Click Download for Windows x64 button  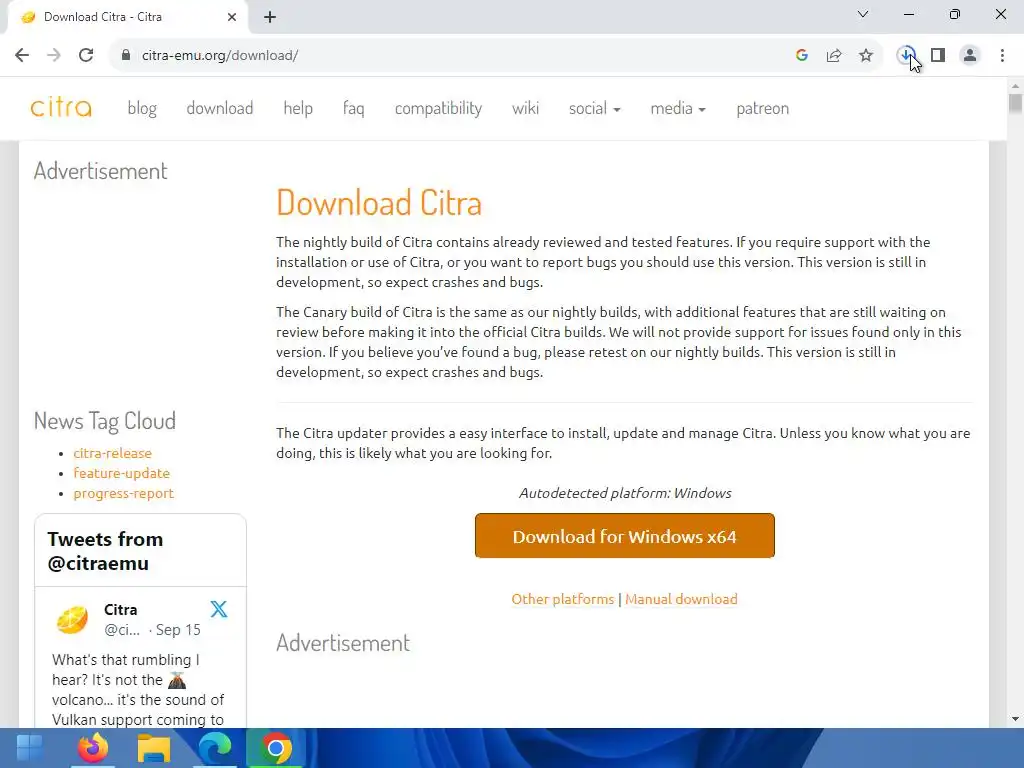(x=625, y=536)
